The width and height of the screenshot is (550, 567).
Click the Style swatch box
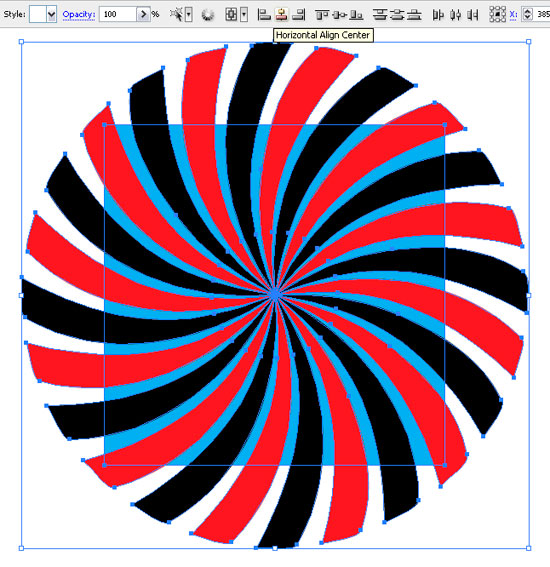(x=38, y=15)
